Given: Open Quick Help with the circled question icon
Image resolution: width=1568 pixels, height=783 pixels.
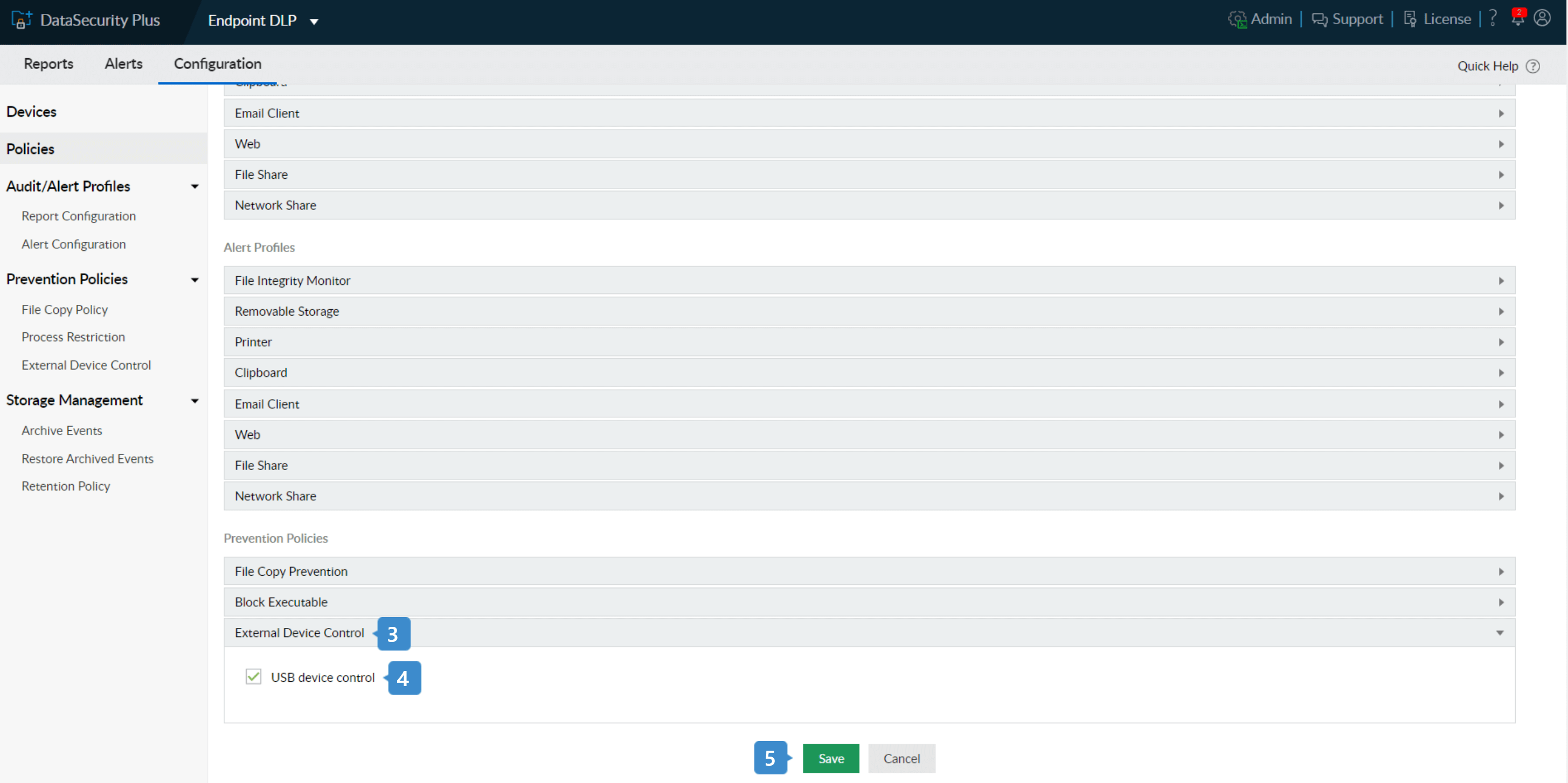Looking at the screenshot, I should click(1534, 66).
